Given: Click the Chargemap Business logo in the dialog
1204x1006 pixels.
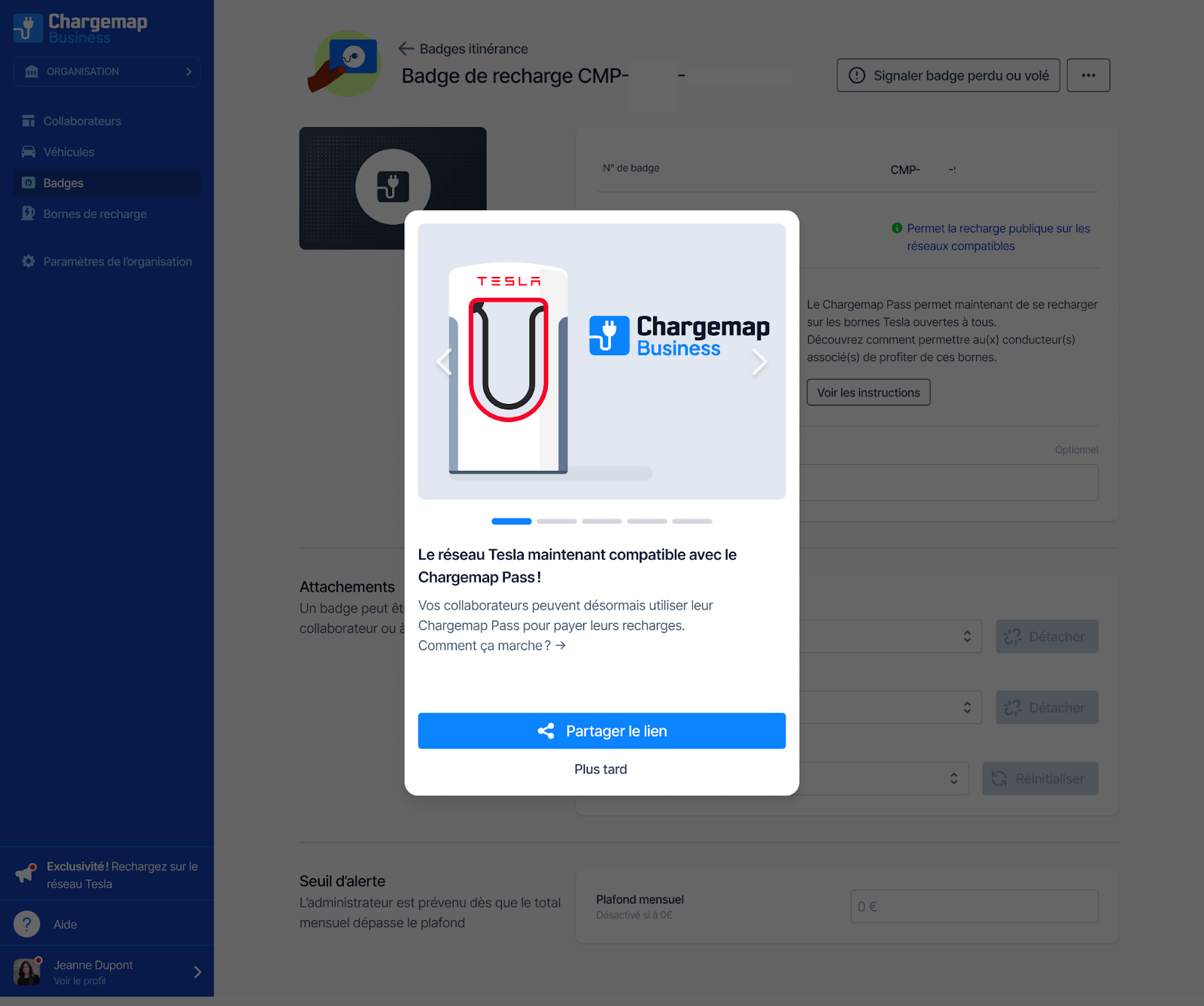Looking at the screenshot, I should (x=680, y=336).
